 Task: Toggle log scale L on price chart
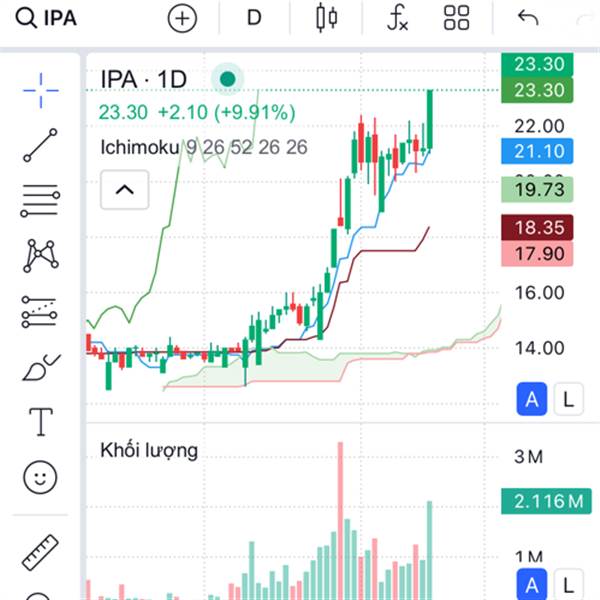click(x=569, y=399)
